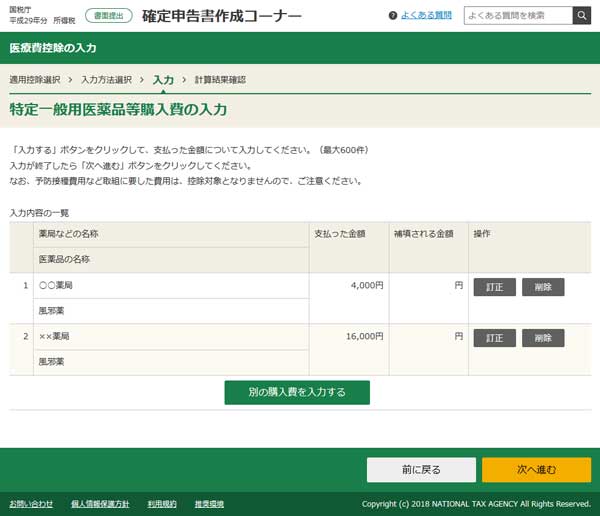Go to 適用控除選択 breadcrumb step
Image resolution: width=600 pixels, height=516 pixels.
pos(35,79)
